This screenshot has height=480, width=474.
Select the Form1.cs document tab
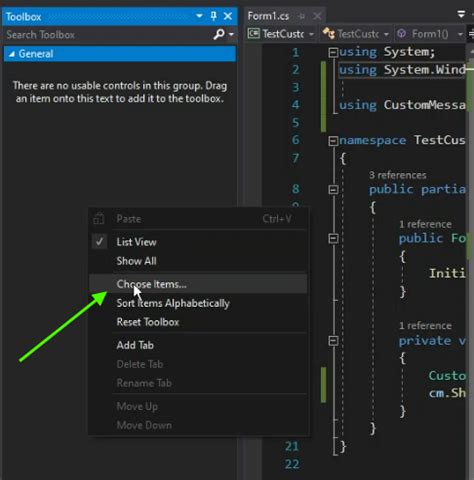(x=268, y=16)
